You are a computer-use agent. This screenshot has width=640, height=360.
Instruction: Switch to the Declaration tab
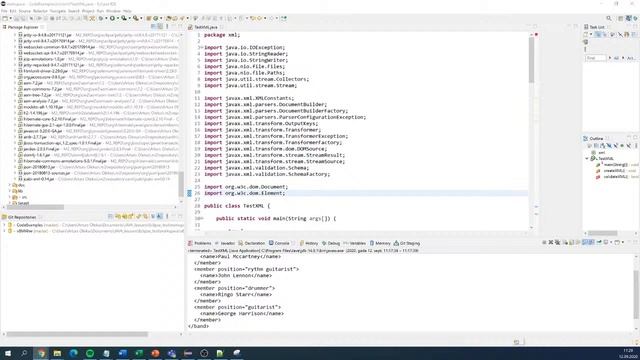[251, 243]
